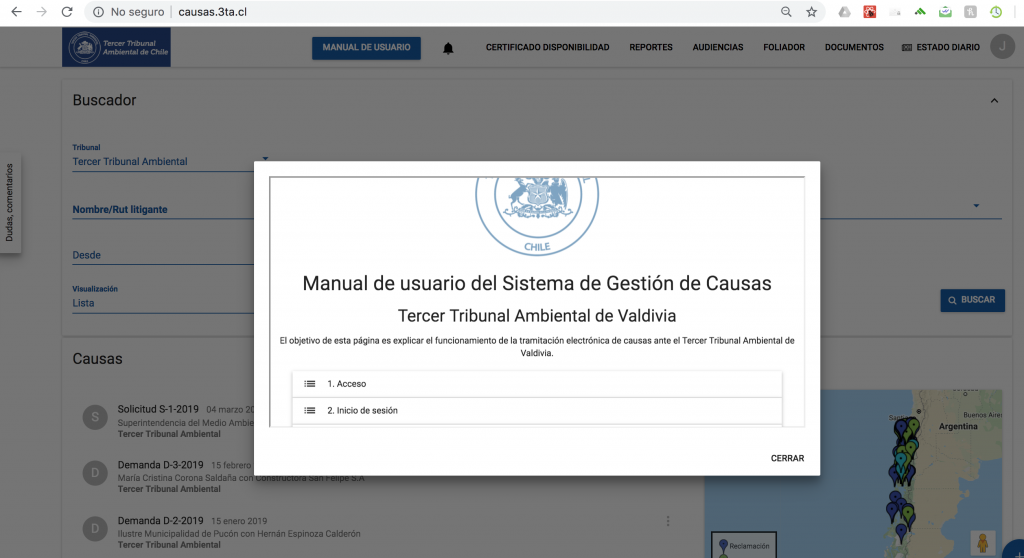Click the Buscar search button
This screenshot has width=1024, height=558.
click(x=972, y=300)
